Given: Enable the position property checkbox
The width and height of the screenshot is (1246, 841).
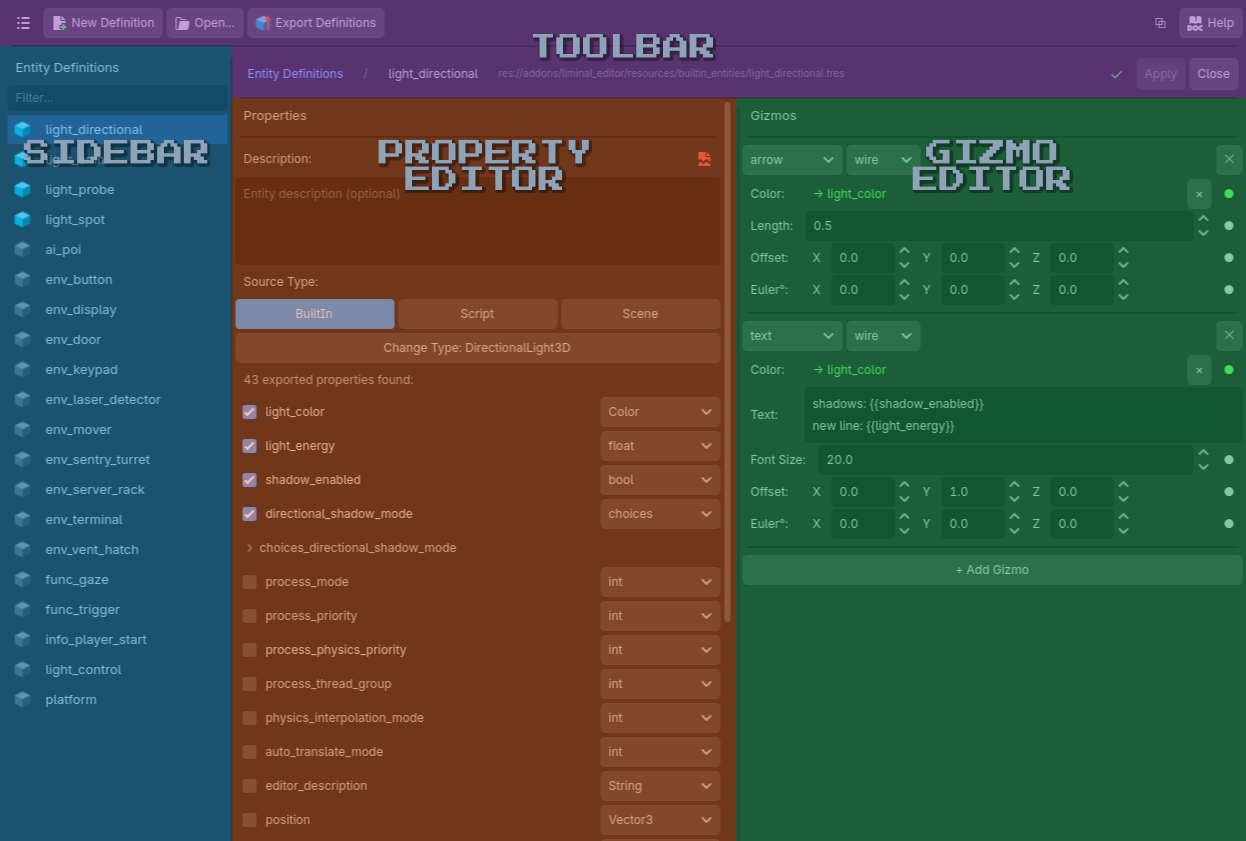Looking at the screenshot, I should pyautogui.click(x=250, y=820).
